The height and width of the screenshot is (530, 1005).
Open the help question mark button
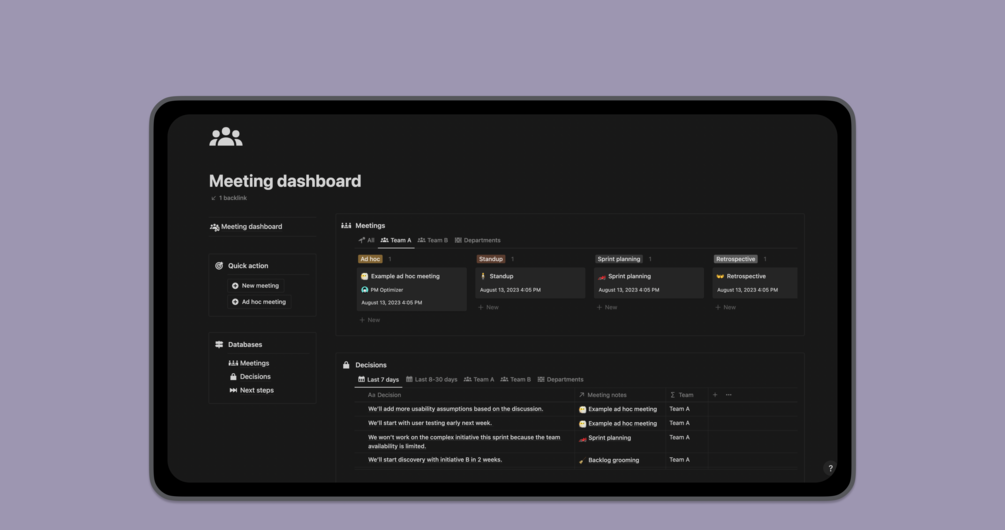coord(830,468)
